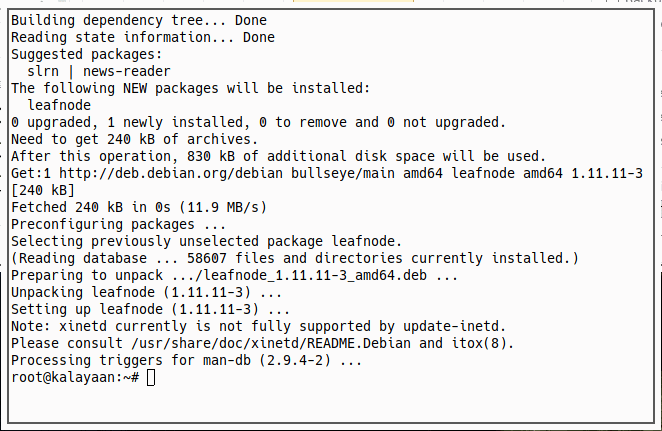Click the "Suggested packages:" heading line
The height and width of the screenshot is (431, 662).
87,53
